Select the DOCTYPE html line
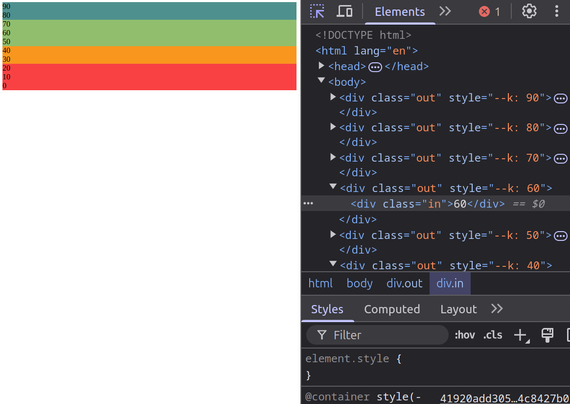Screen dimensions: 570x404 tap(363, 35)
